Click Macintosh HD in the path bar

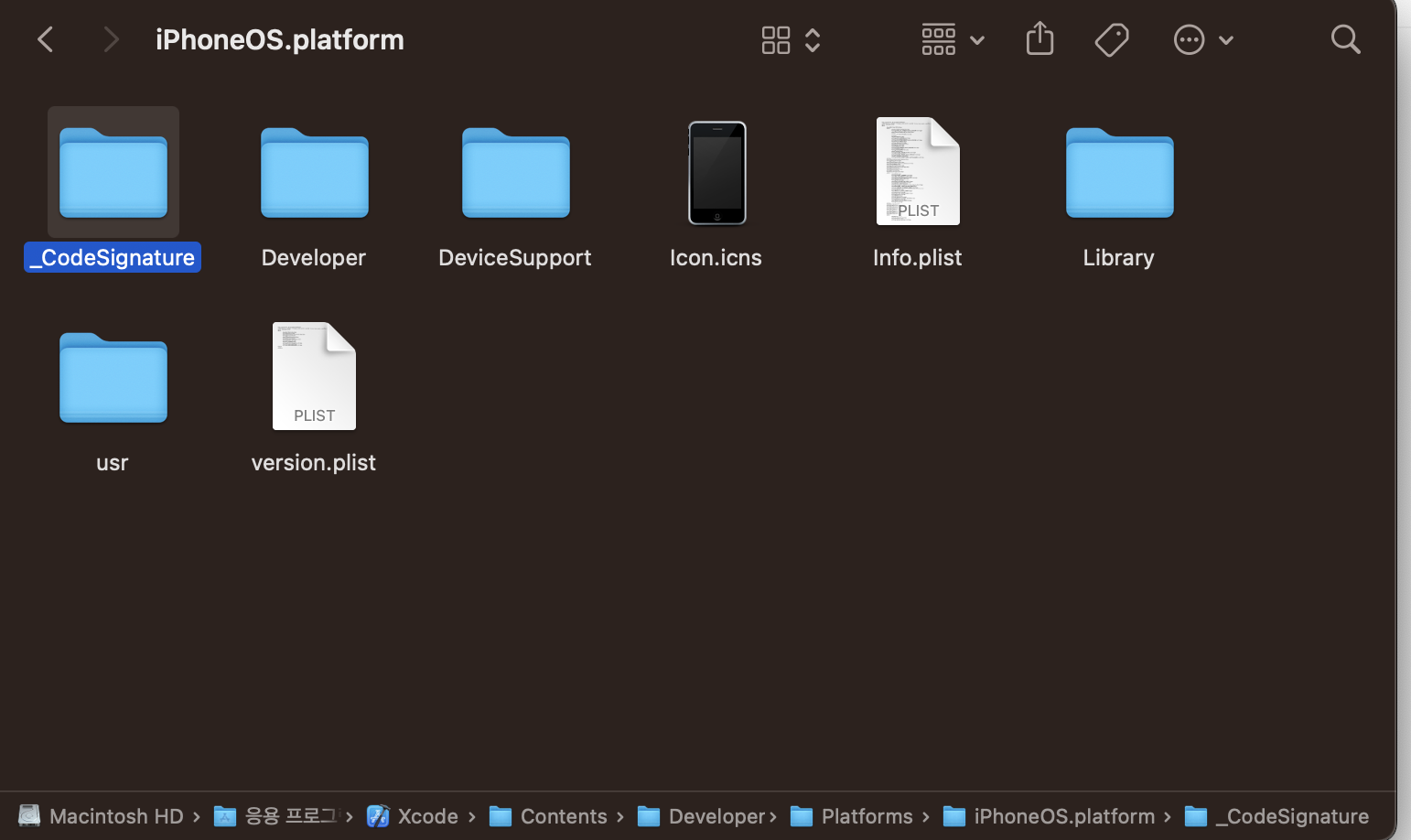[x=101, y=815]
